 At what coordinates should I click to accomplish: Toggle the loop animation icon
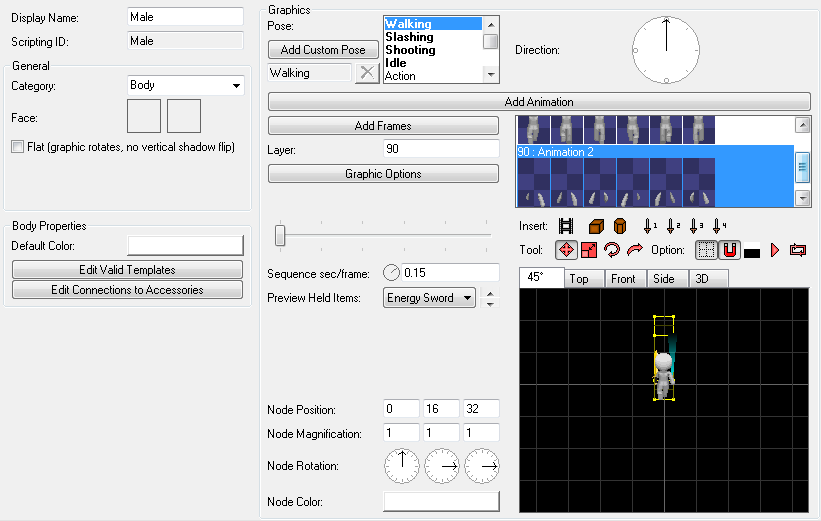(797, 250)
